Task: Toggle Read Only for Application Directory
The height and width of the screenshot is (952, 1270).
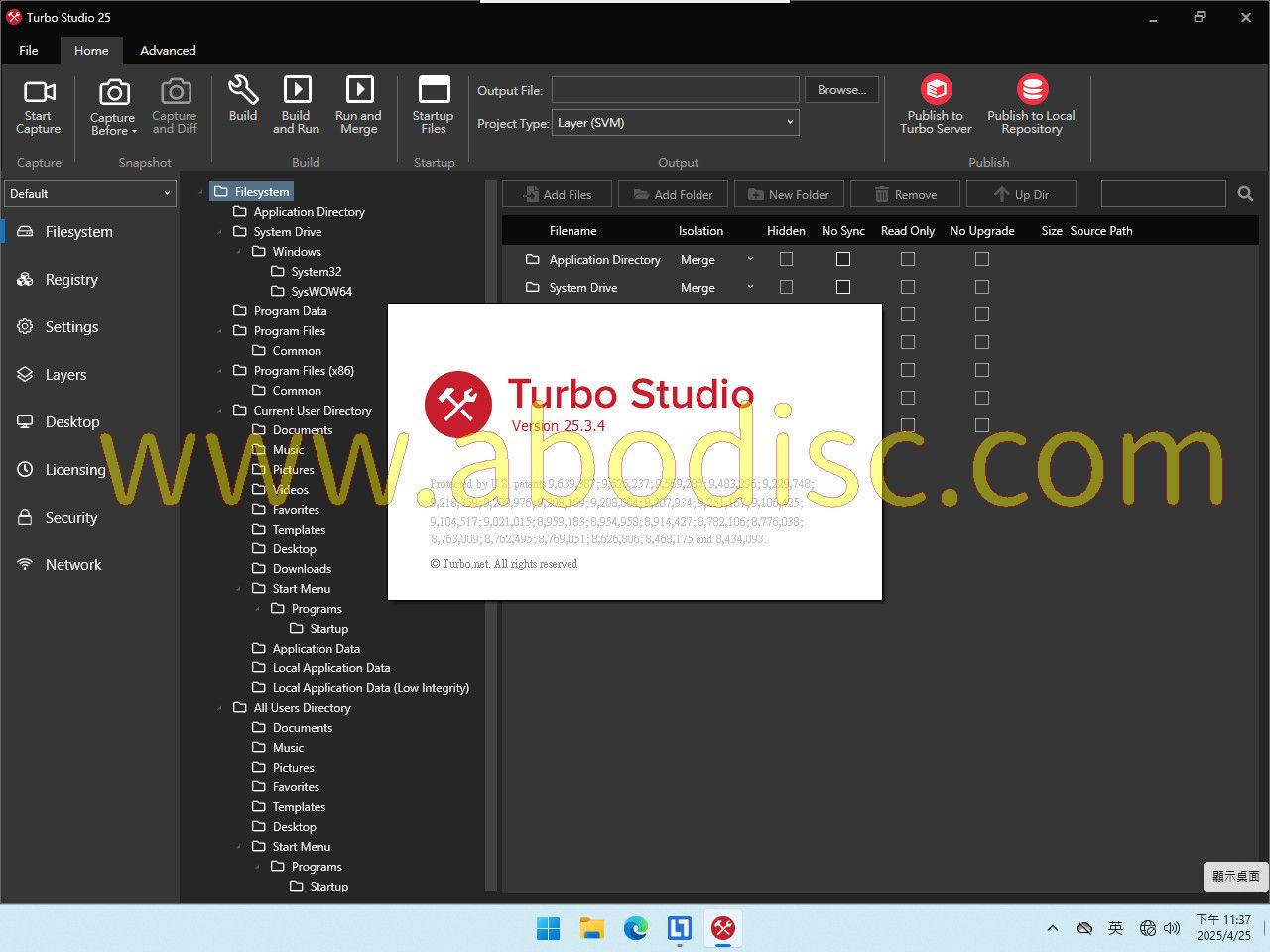Action: pos(908,259)
